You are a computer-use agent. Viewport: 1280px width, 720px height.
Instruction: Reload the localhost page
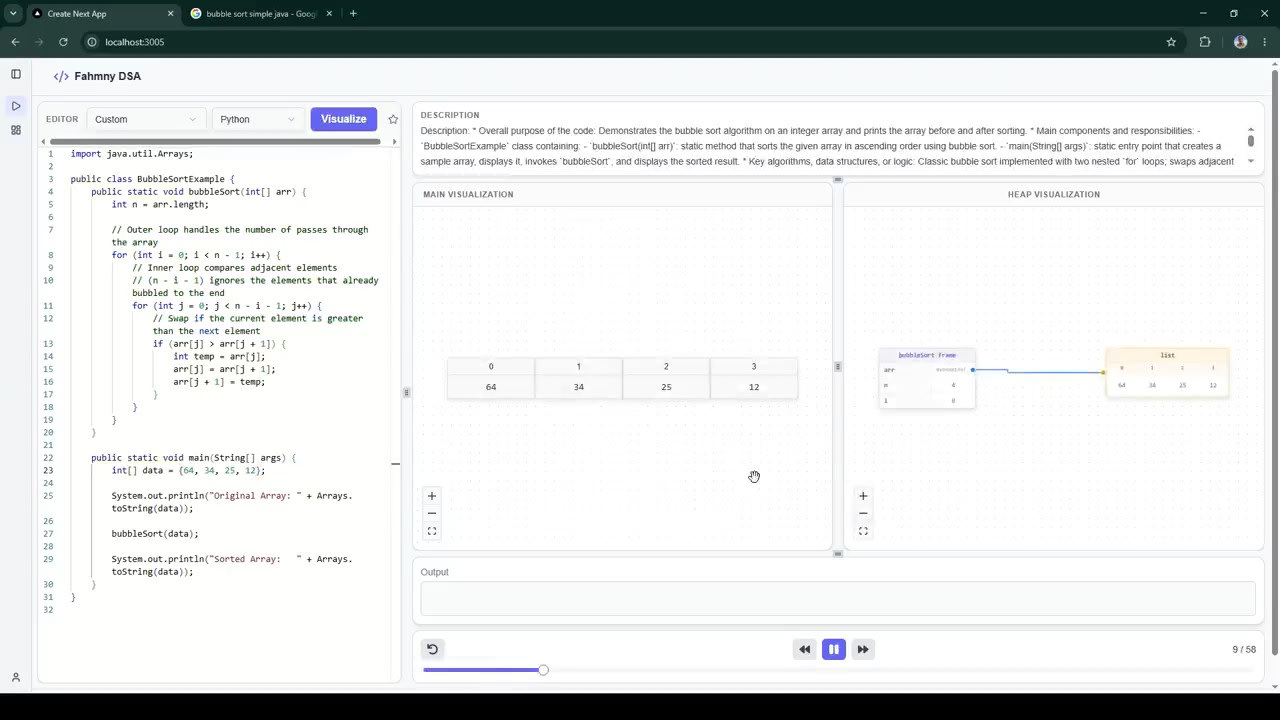pos(63,42)
